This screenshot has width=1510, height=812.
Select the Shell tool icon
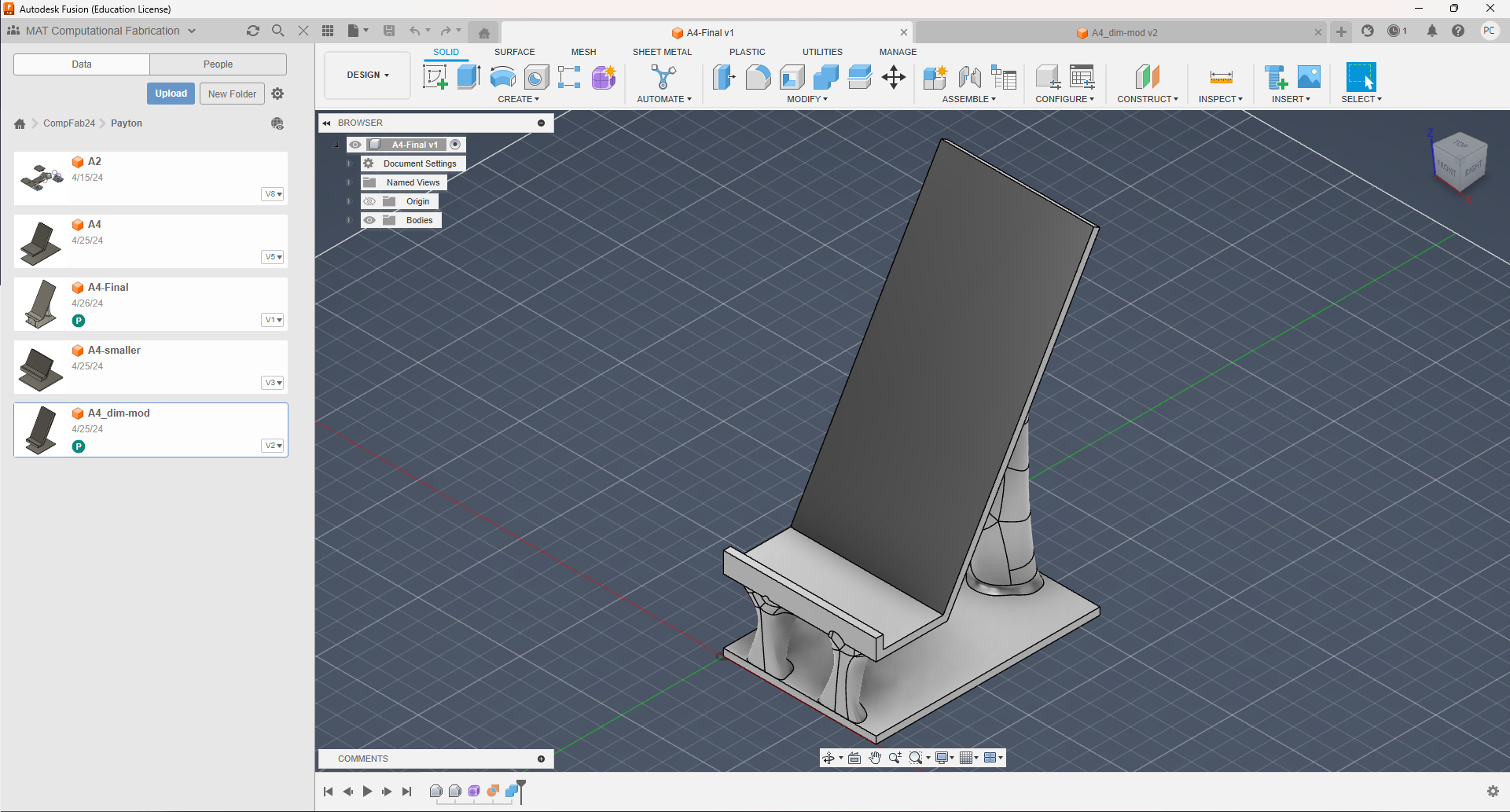792,77
